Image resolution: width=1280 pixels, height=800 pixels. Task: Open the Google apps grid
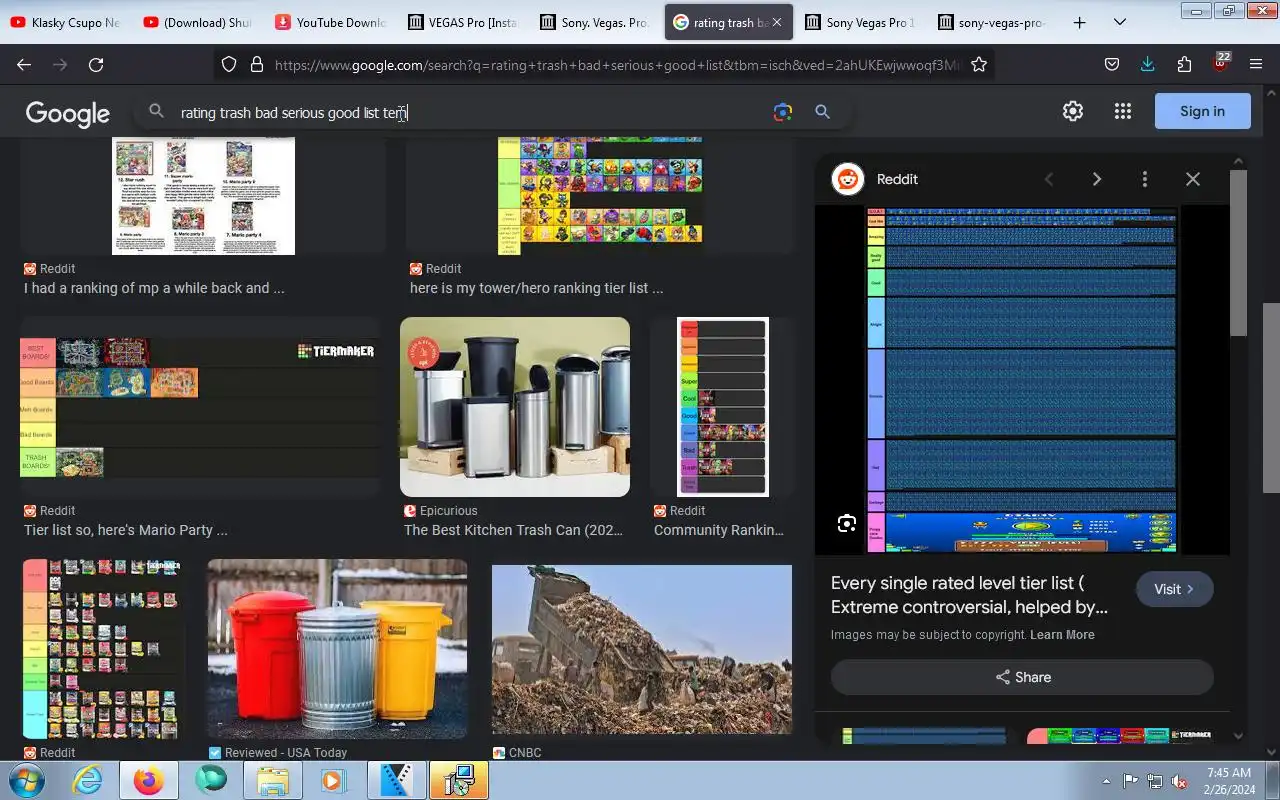(x=1123, y=111)
